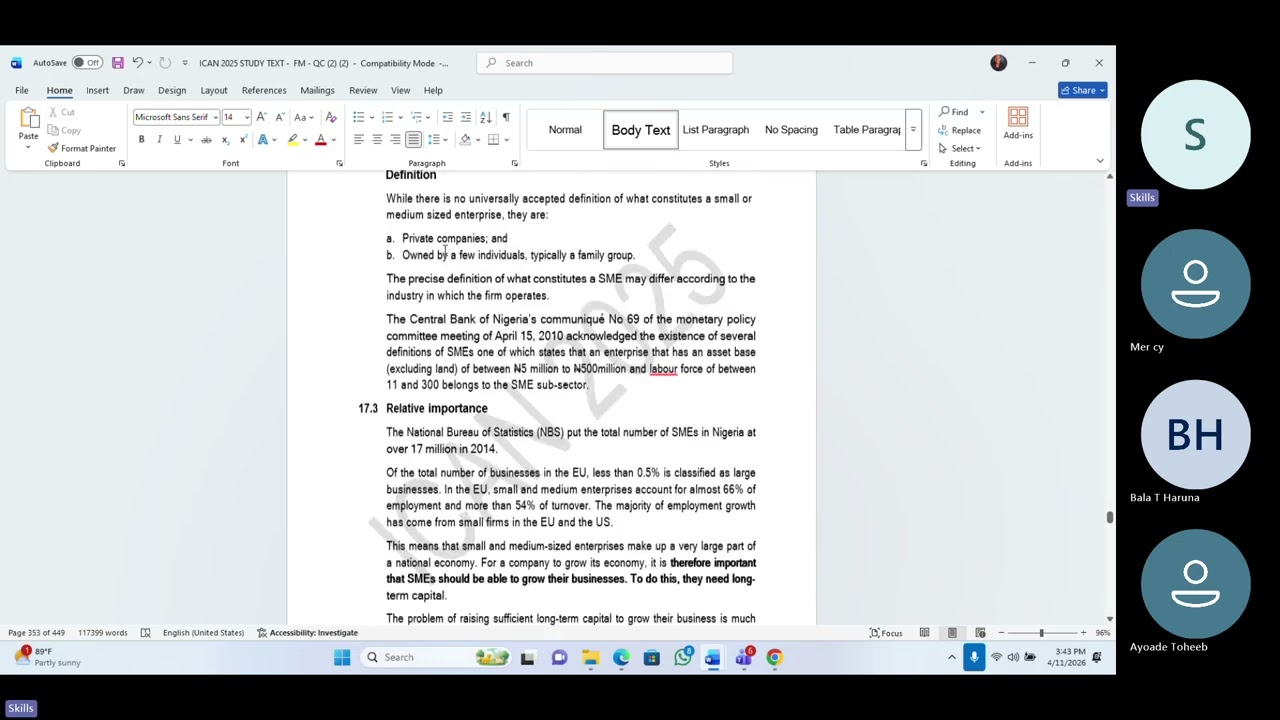Switch to Read Mode view in status bar
This screenshot has height=720, width=1280.
[924, 632]
